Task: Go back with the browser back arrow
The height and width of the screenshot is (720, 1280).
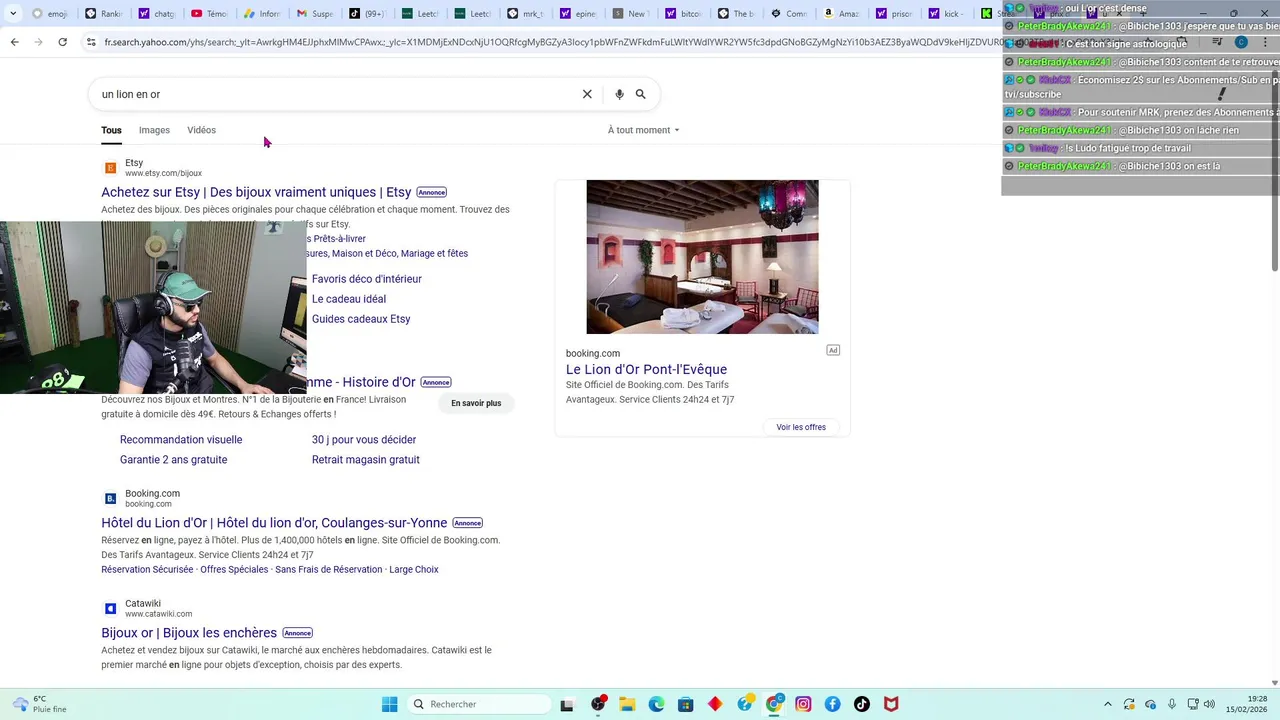Action: coord(14,42)
